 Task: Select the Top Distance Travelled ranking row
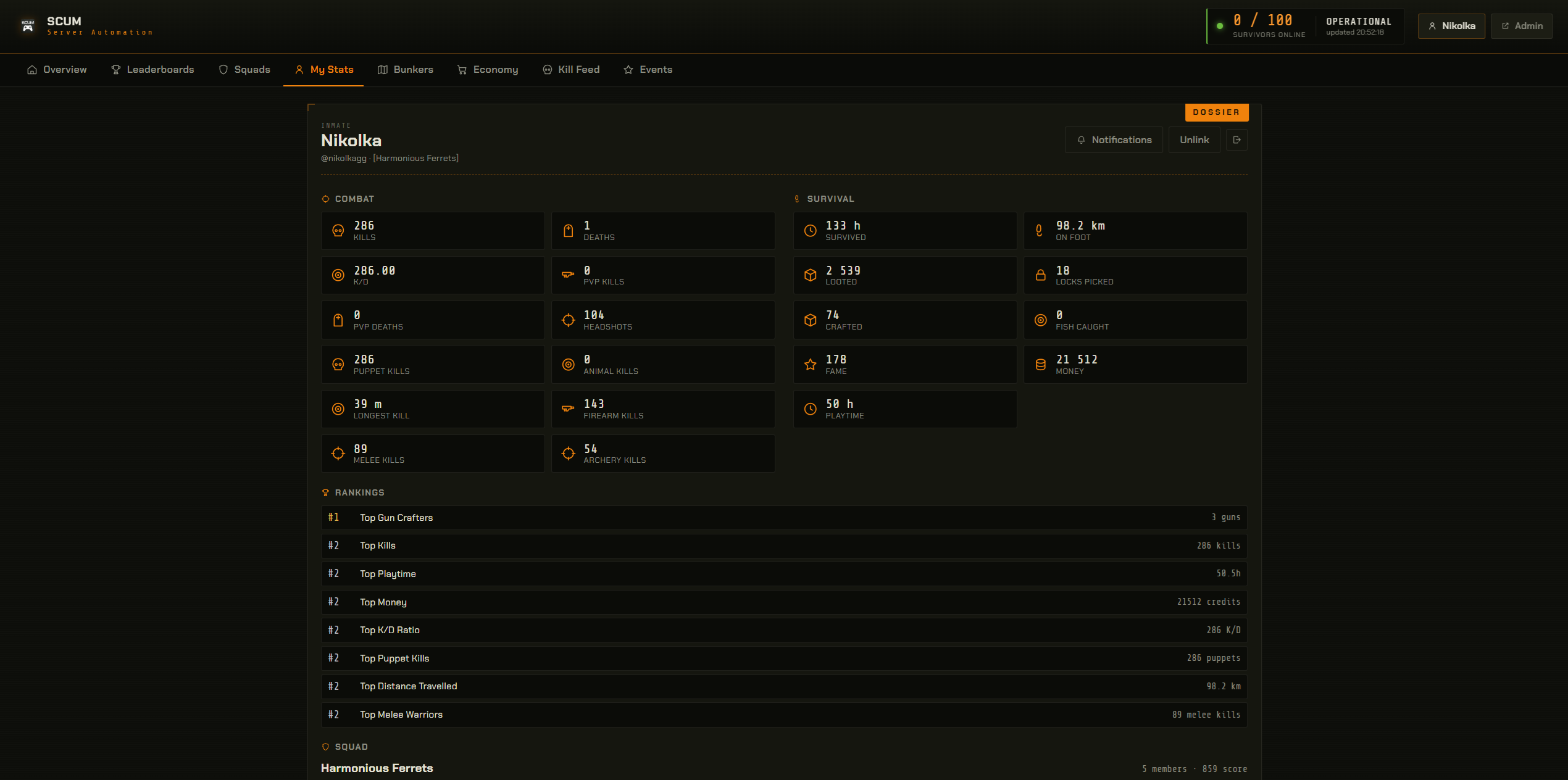[x=784, y=686]
